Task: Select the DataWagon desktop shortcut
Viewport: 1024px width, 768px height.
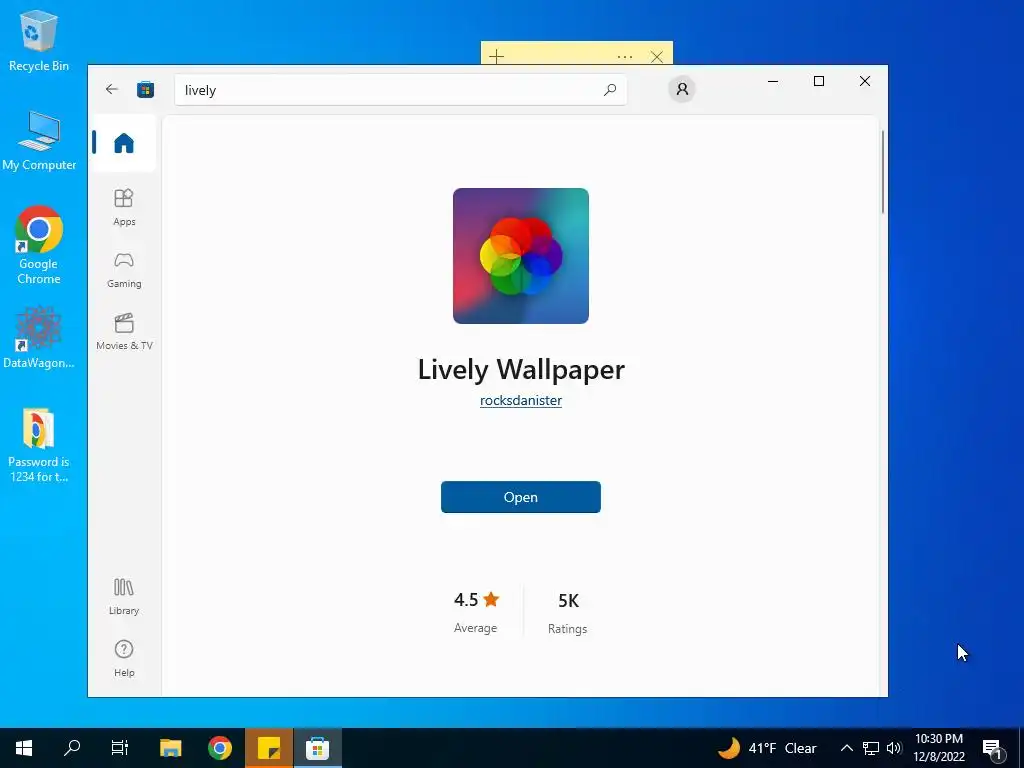Action: [x=39, y=338]
